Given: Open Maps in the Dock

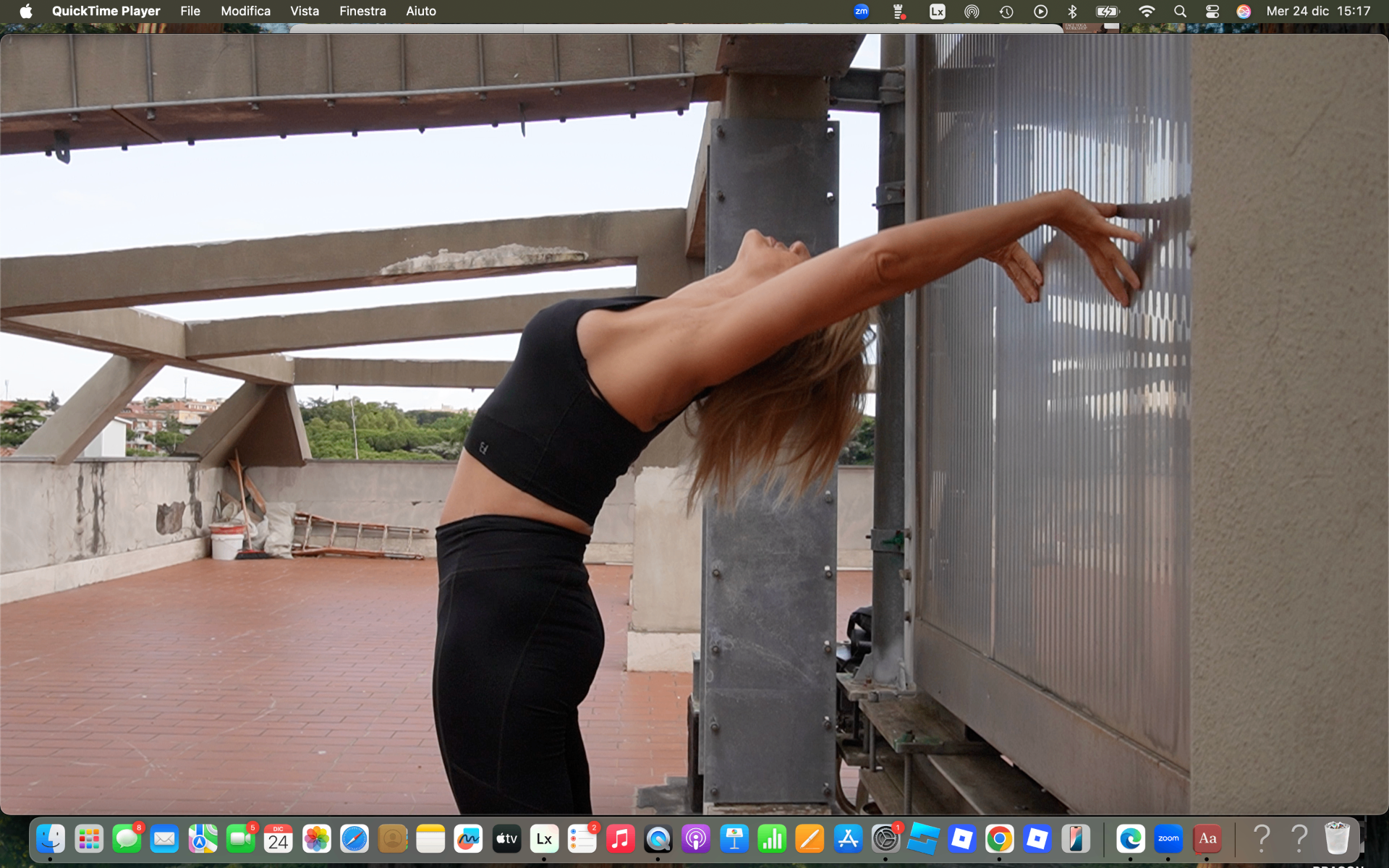Looking at the screenshot, I should tap(203, 838).
